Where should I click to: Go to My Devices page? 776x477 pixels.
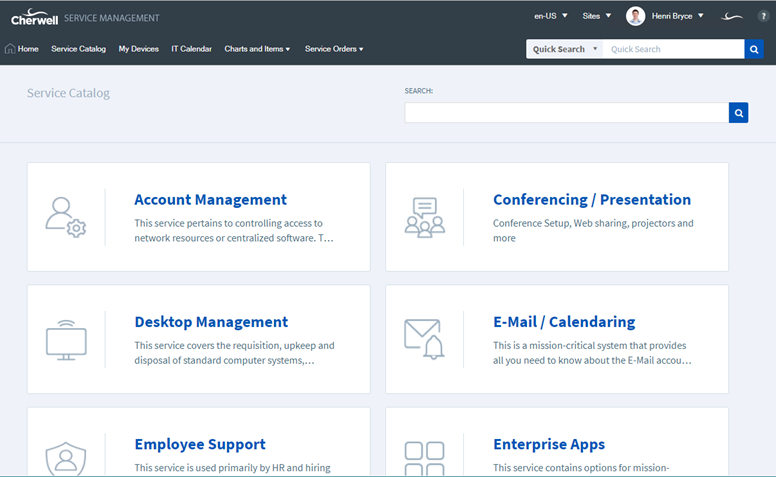coord(138,49)
